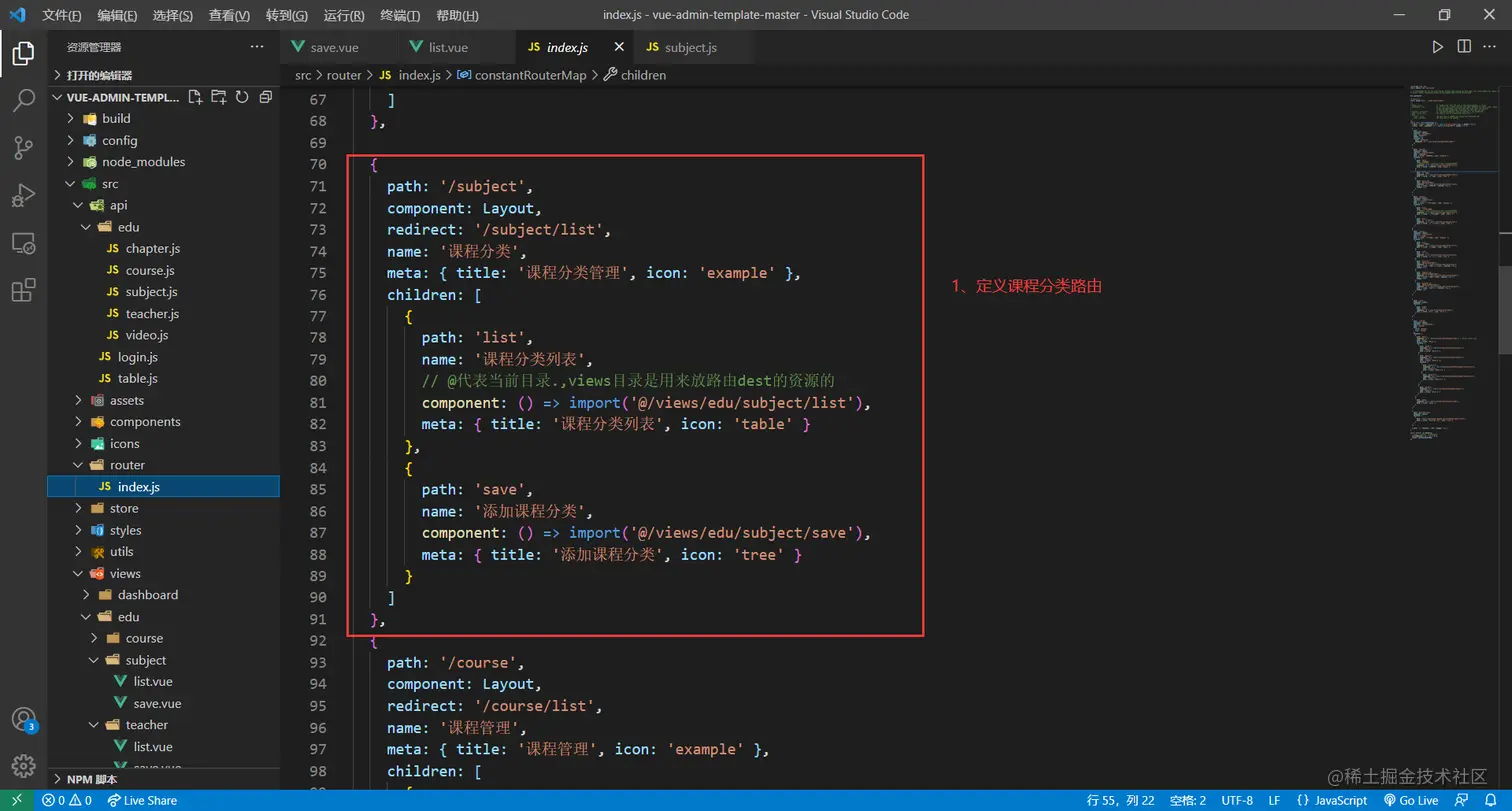Close the index.js editor tab
The image size is (1512, 811).
[619, 47]
